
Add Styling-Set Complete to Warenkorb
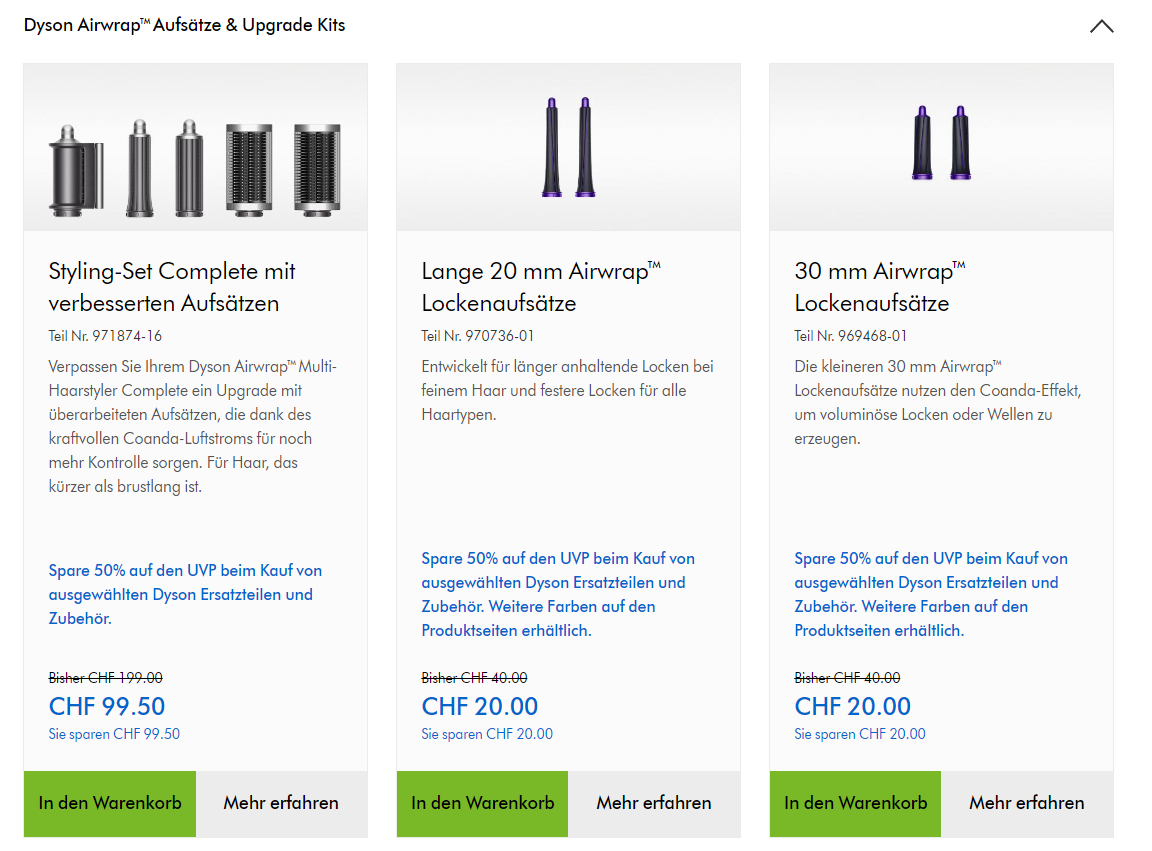[x=110, y=803]
